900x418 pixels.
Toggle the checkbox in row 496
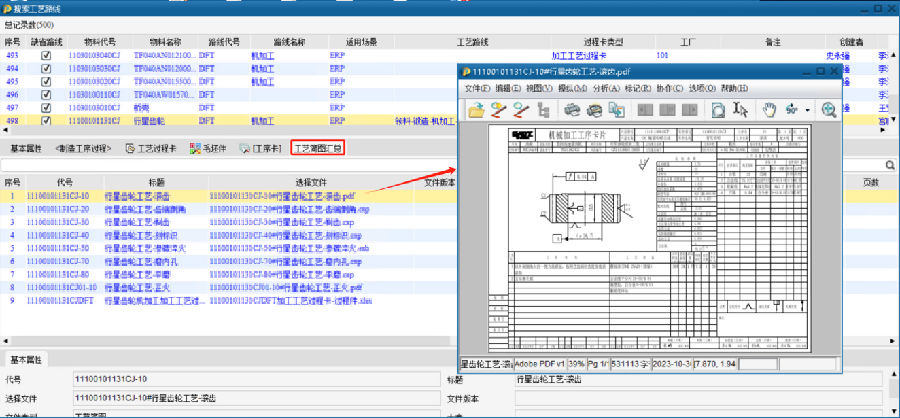pos(45,94)
